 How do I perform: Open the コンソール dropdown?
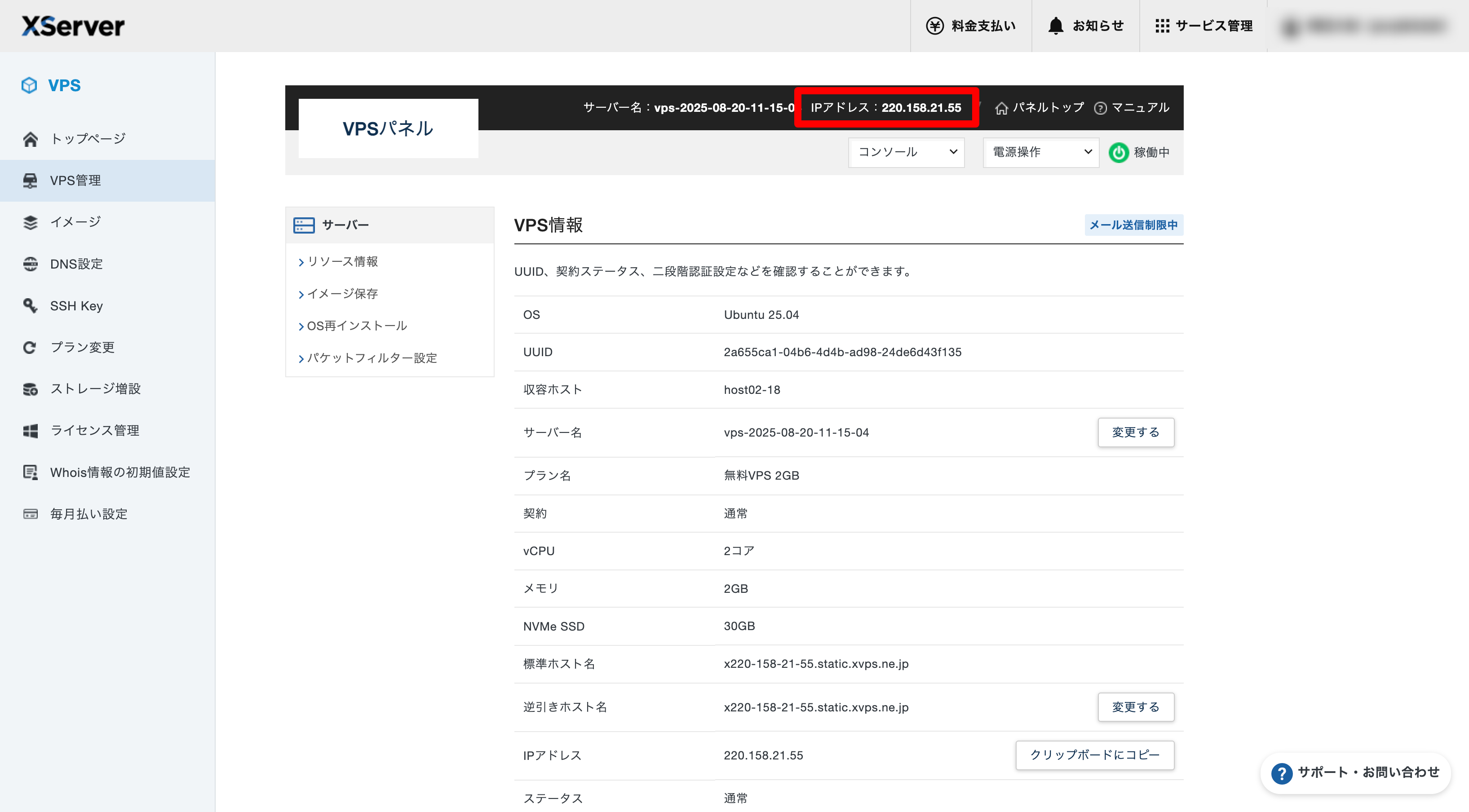click(906, 152)
